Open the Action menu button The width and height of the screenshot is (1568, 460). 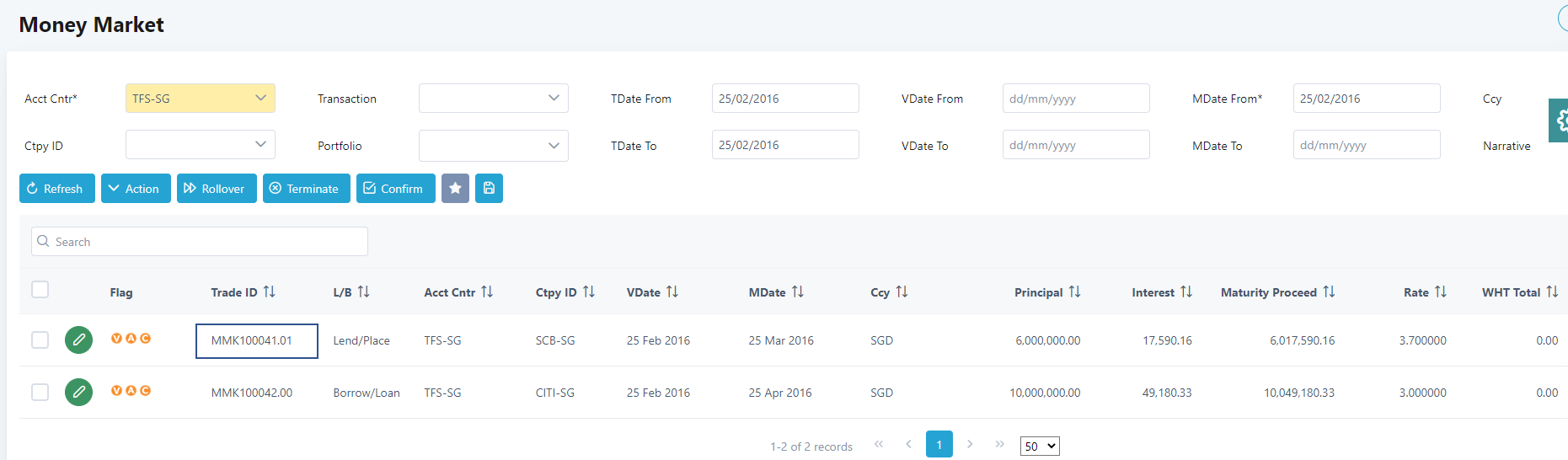[136, 189]
